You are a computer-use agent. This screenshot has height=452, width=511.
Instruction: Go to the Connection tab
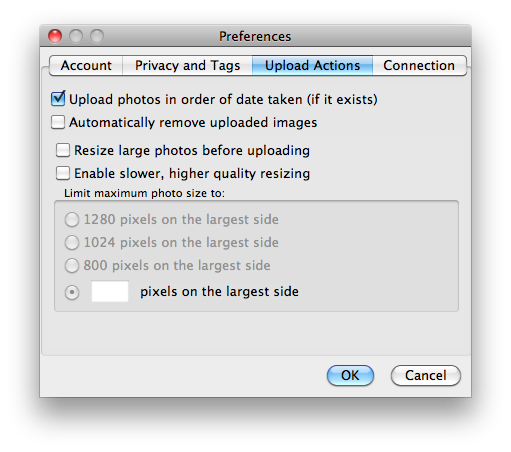(x=419, y=65)
